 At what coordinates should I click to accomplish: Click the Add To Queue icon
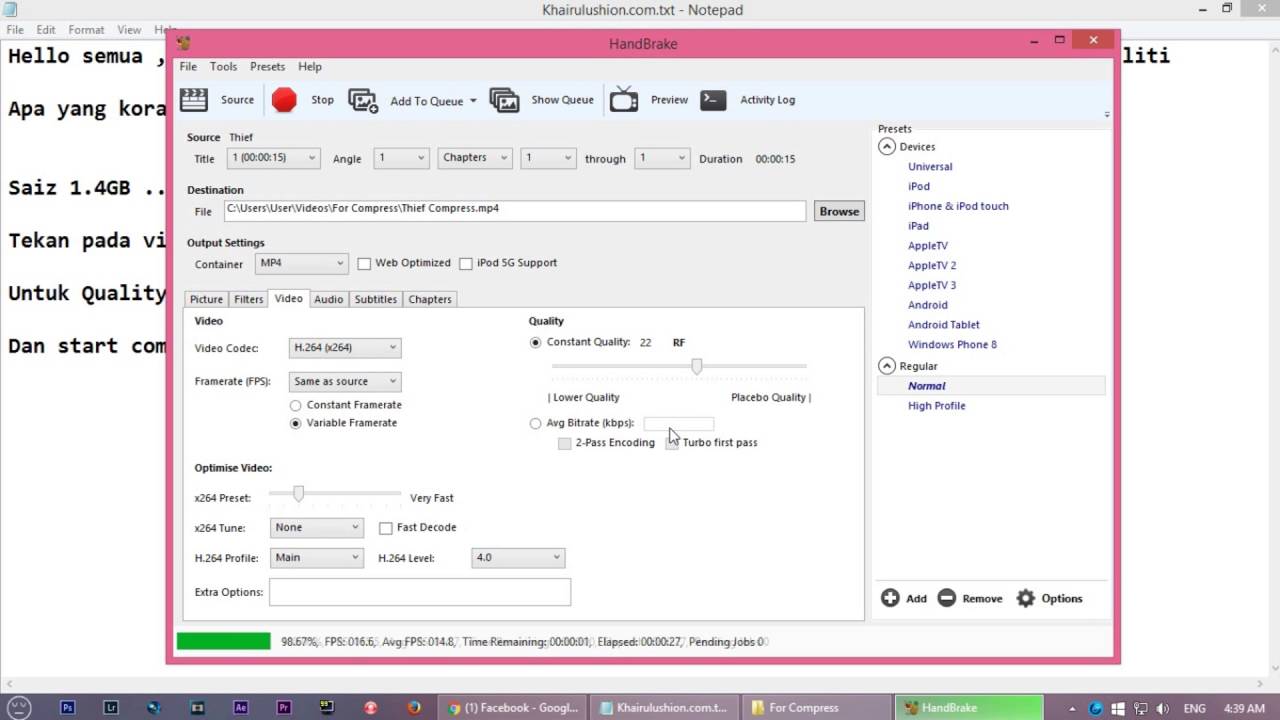362,100
